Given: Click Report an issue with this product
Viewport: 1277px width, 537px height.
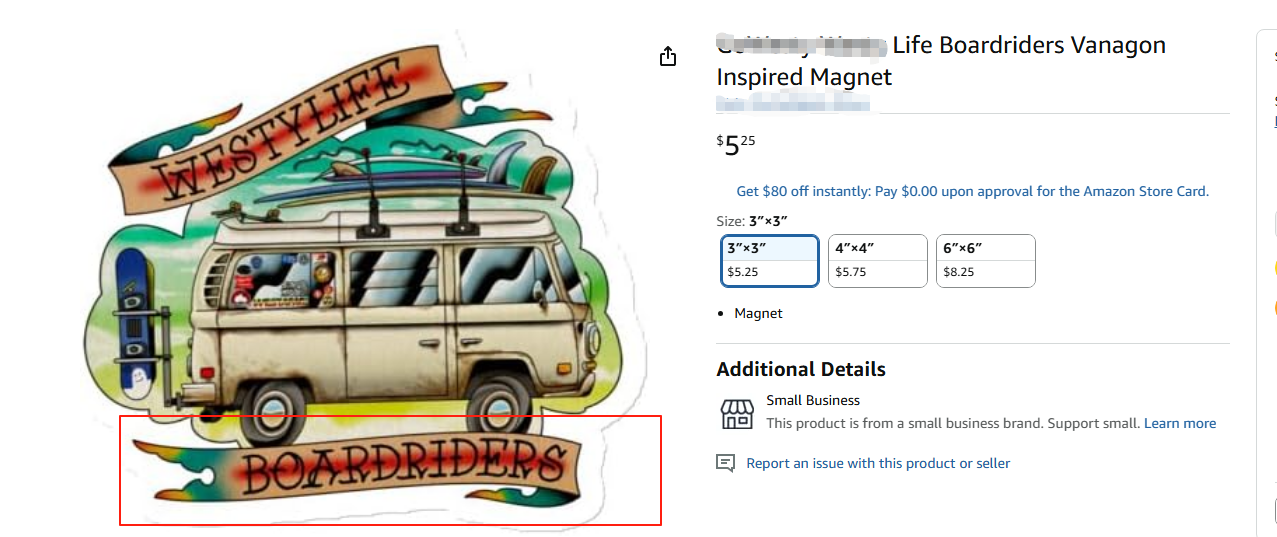Looking at the screenshot, I should (x=878, y=463).
